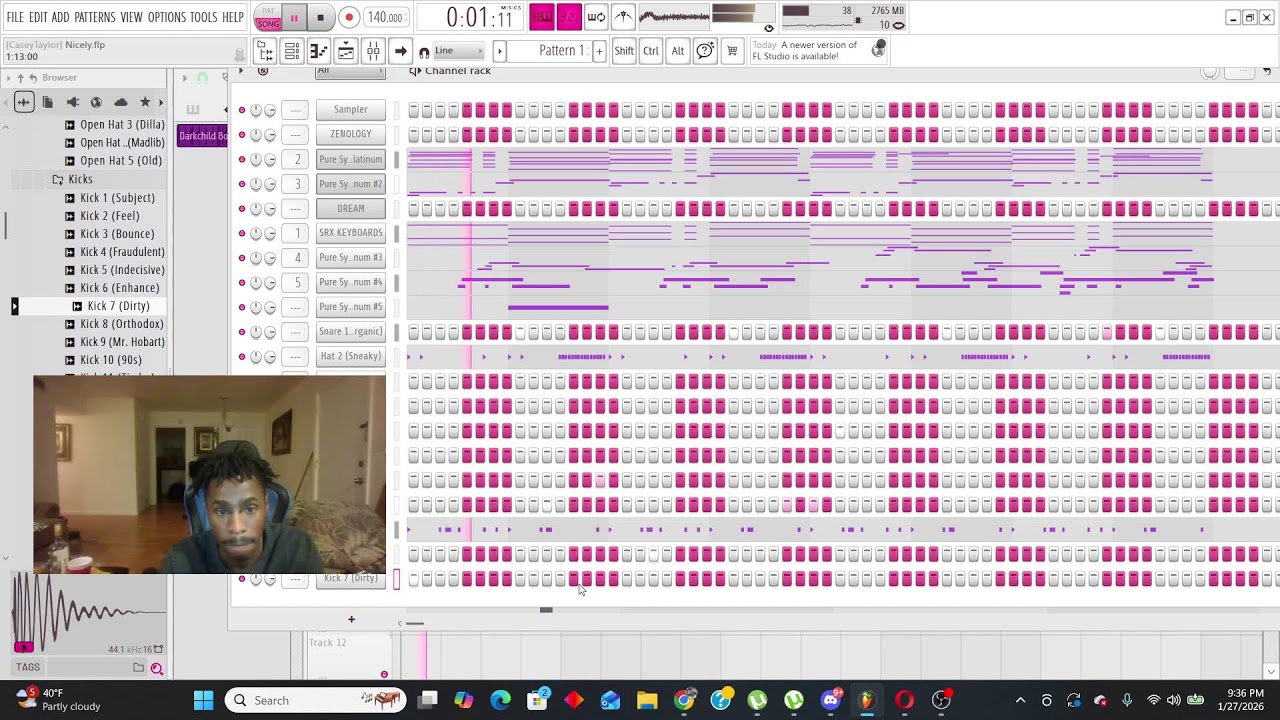Adjust the Sampler channel volume knob

pos(270,110)
